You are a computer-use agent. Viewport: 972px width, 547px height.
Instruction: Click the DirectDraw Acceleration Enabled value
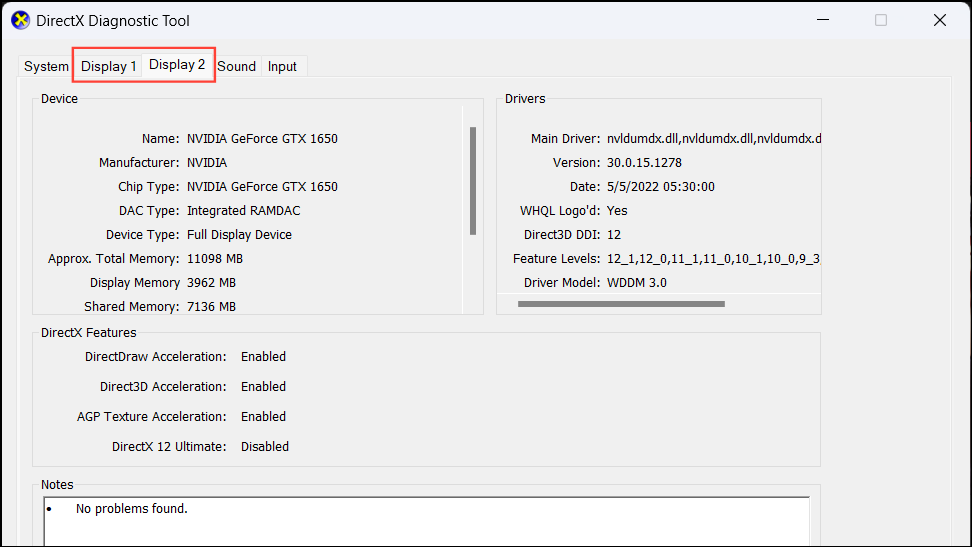[x=263, y=357]
